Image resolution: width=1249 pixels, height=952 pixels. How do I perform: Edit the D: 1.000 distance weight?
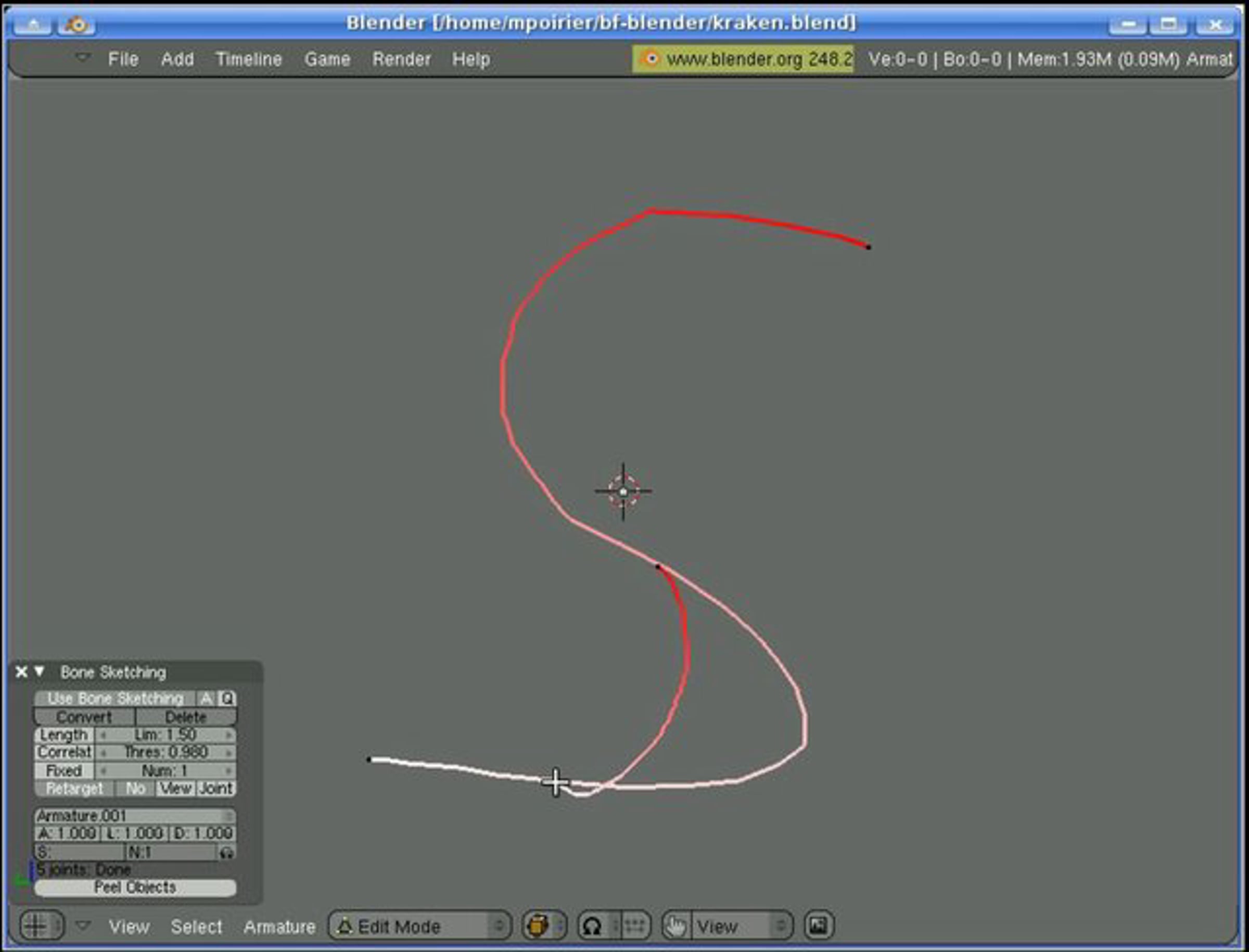pos(203,833)
